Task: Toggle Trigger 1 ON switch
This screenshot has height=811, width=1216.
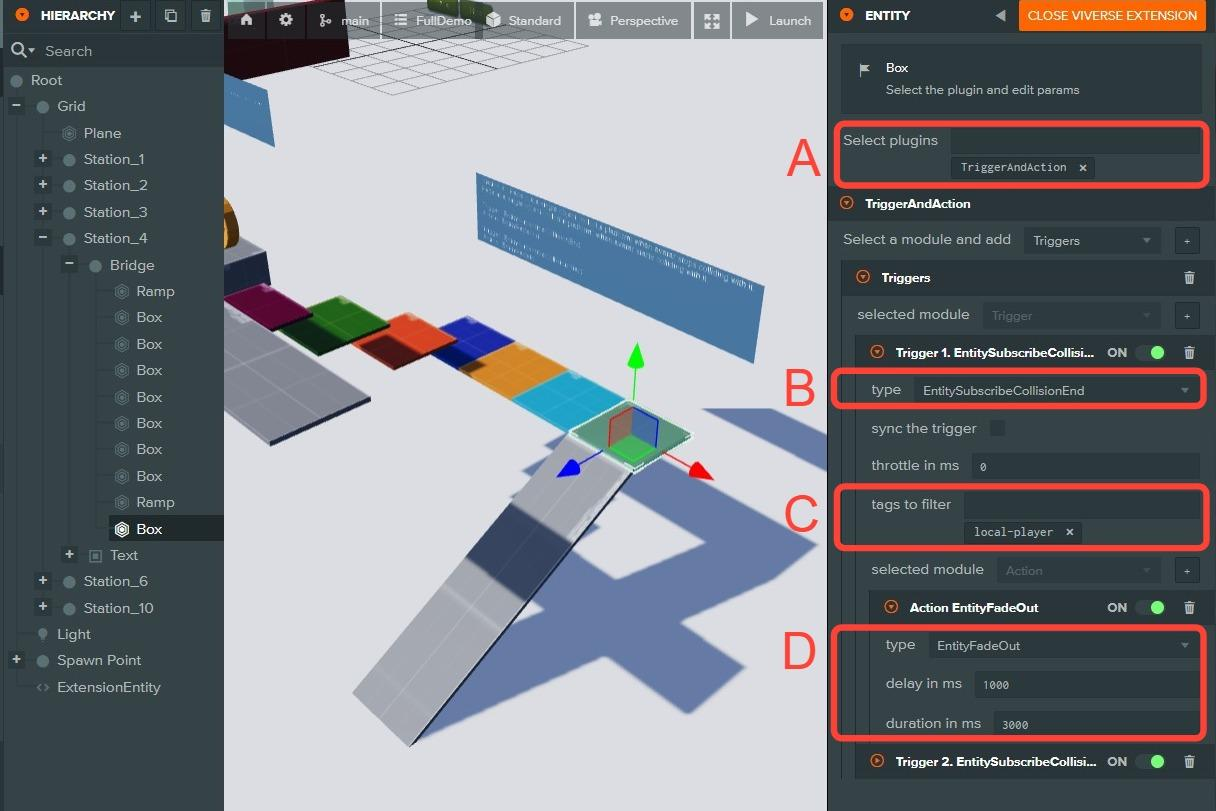Action: (1150, 352)
